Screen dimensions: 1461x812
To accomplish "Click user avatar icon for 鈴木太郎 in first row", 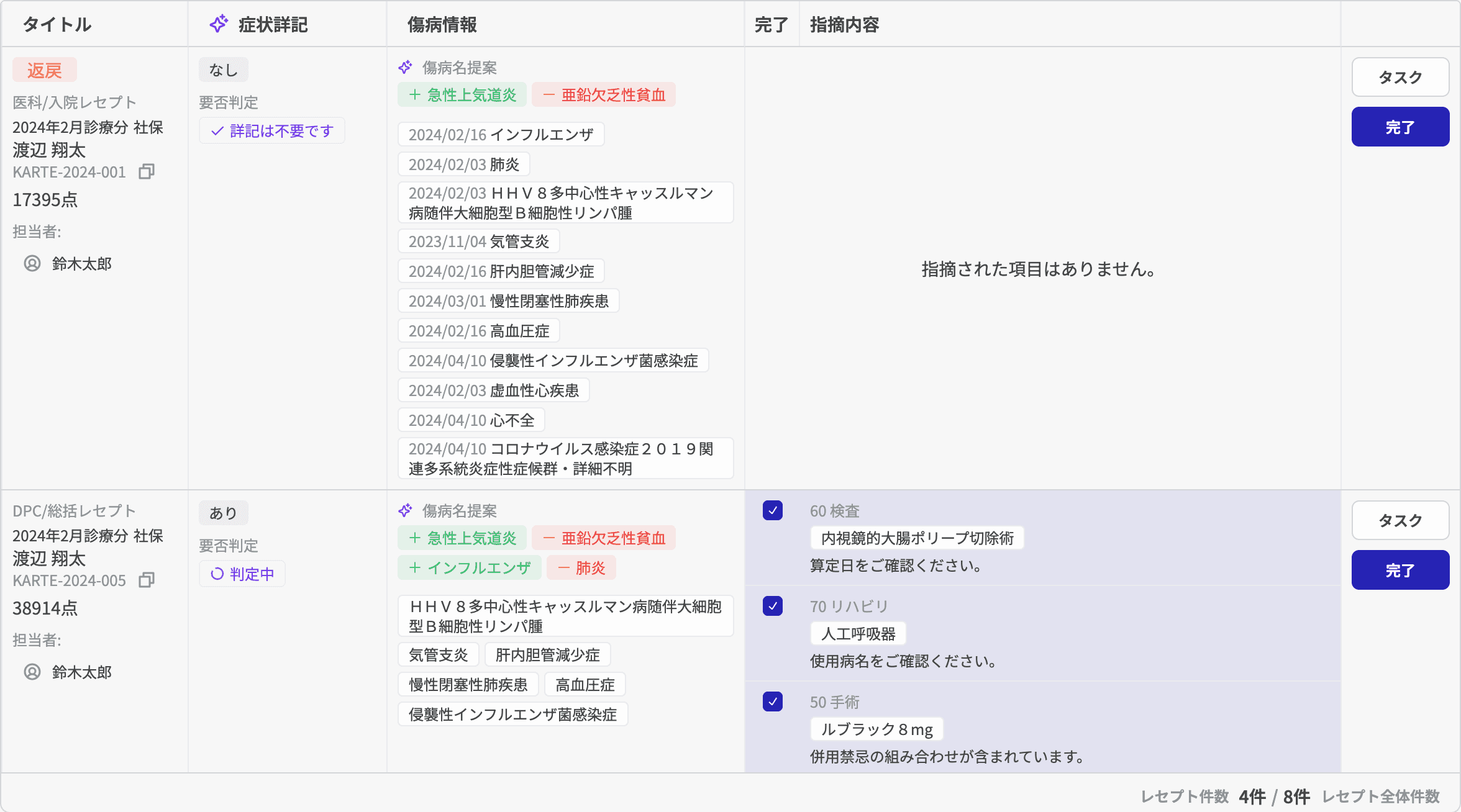I will [x=32, y=264].
